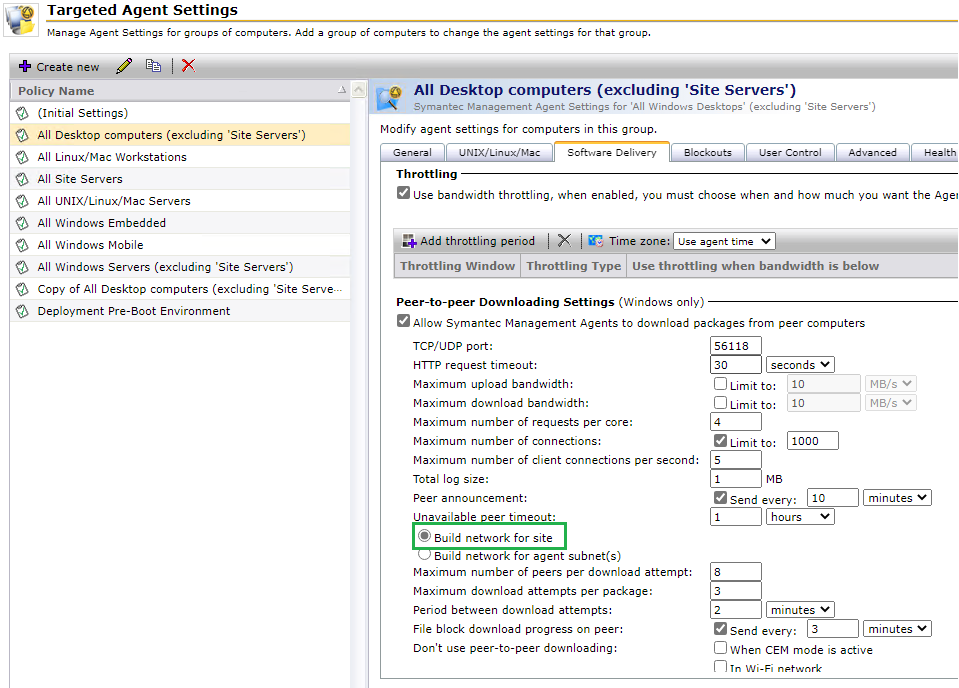Select Build network for agent subnet(s) radio
This screenshot has height=688, width=959.
click(424, 555)
